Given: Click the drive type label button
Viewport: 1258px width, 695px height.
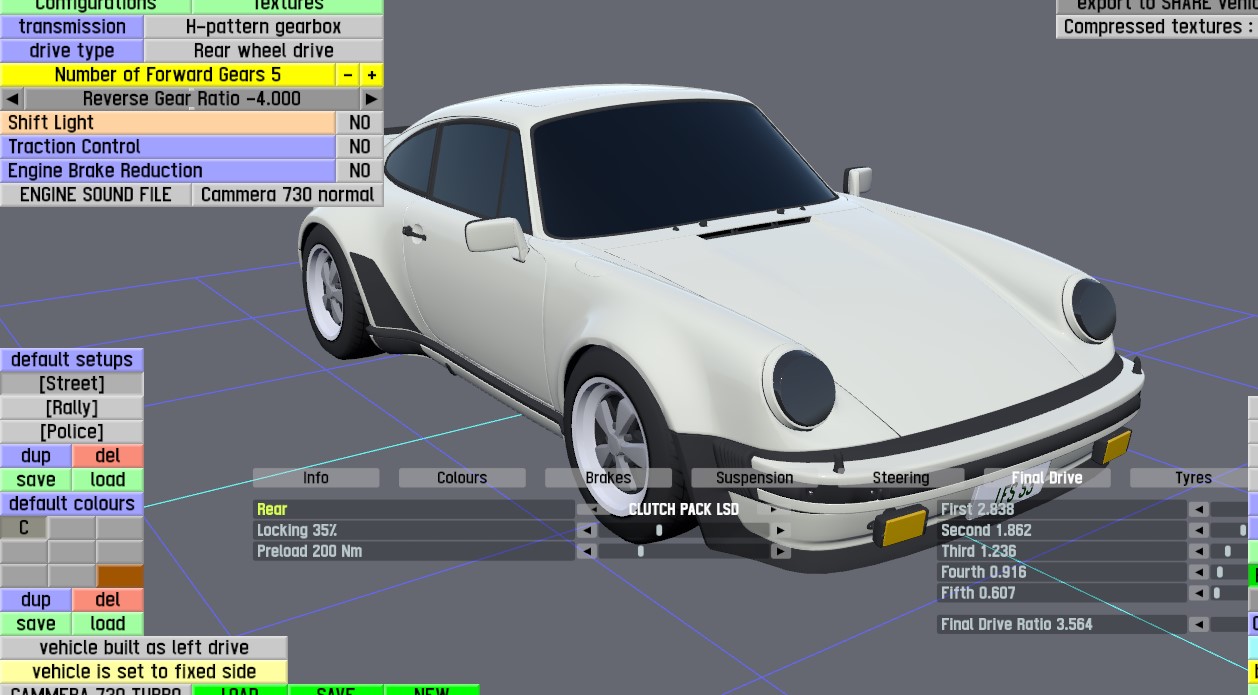Looking at the screenshot, I should point(72,51).
